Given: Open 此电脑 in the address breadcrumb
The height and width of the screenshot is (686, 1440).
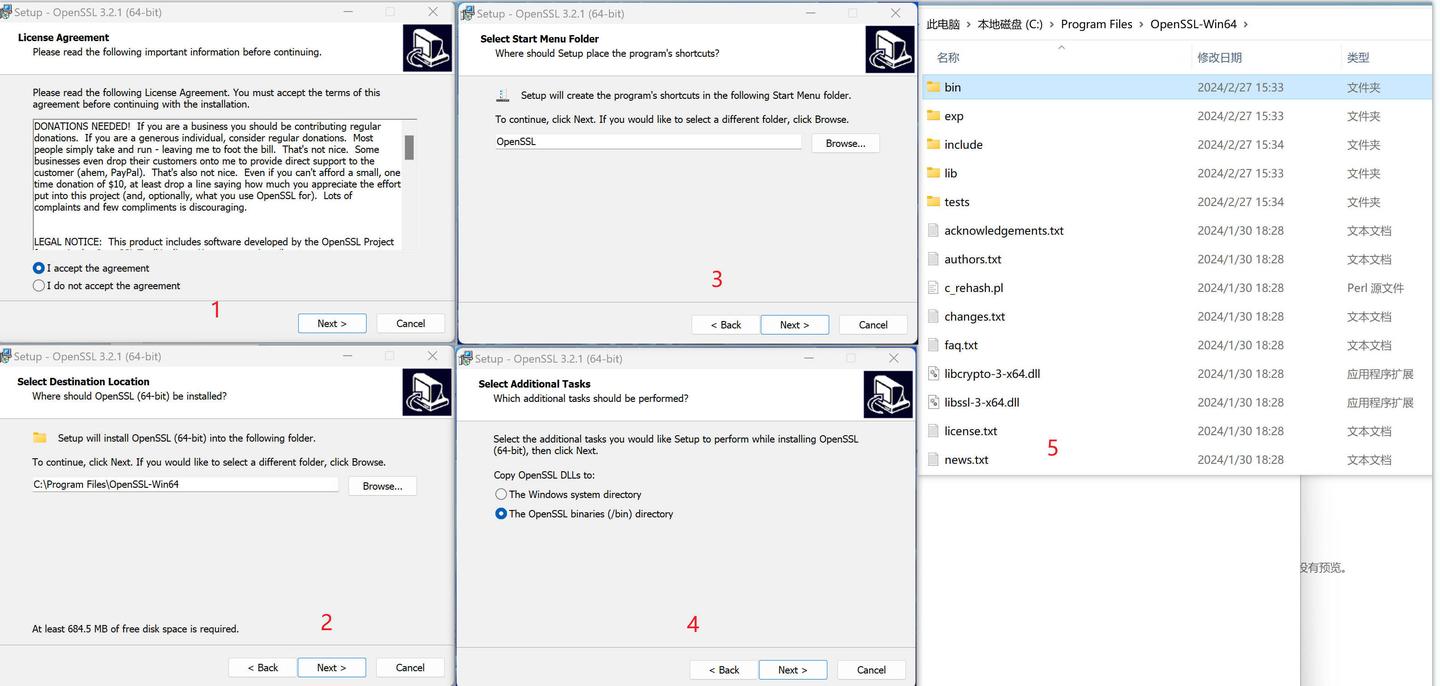Looking at the screenshot, I should click(x=943, y=24).
